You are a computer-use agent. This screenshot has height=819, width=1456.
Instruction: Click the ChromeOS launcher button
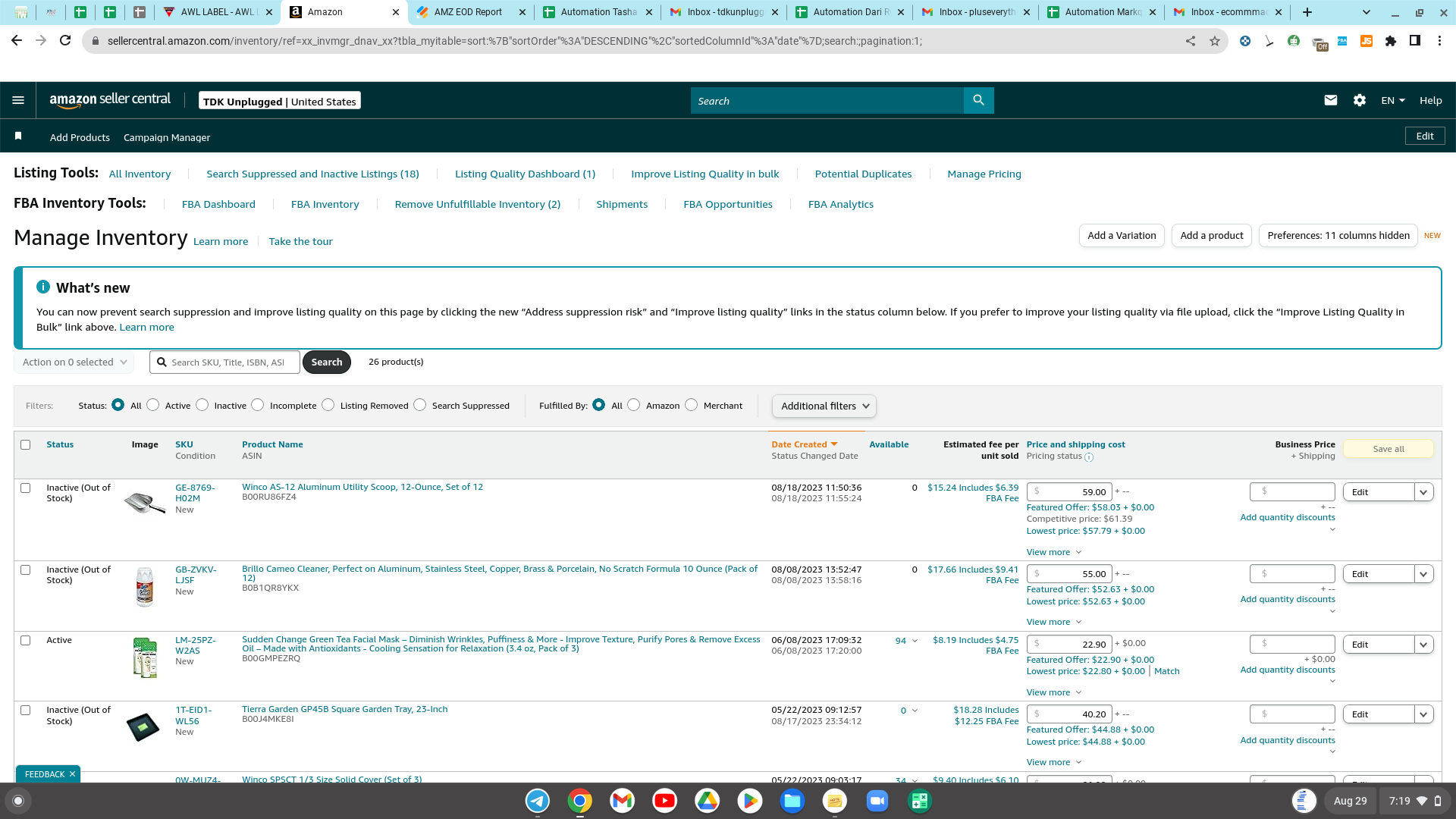19,801
